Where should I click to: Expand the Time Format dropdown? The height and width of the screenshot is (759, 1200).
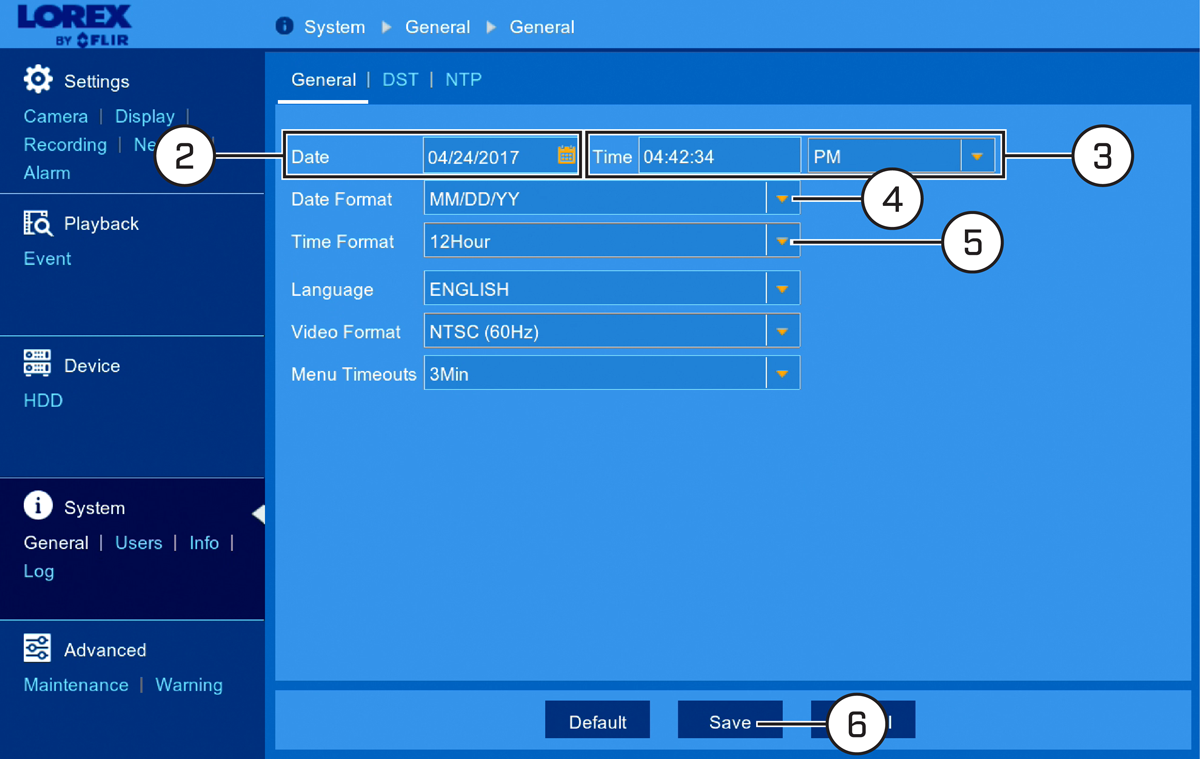pyautogui.click(x=782, y=241)
